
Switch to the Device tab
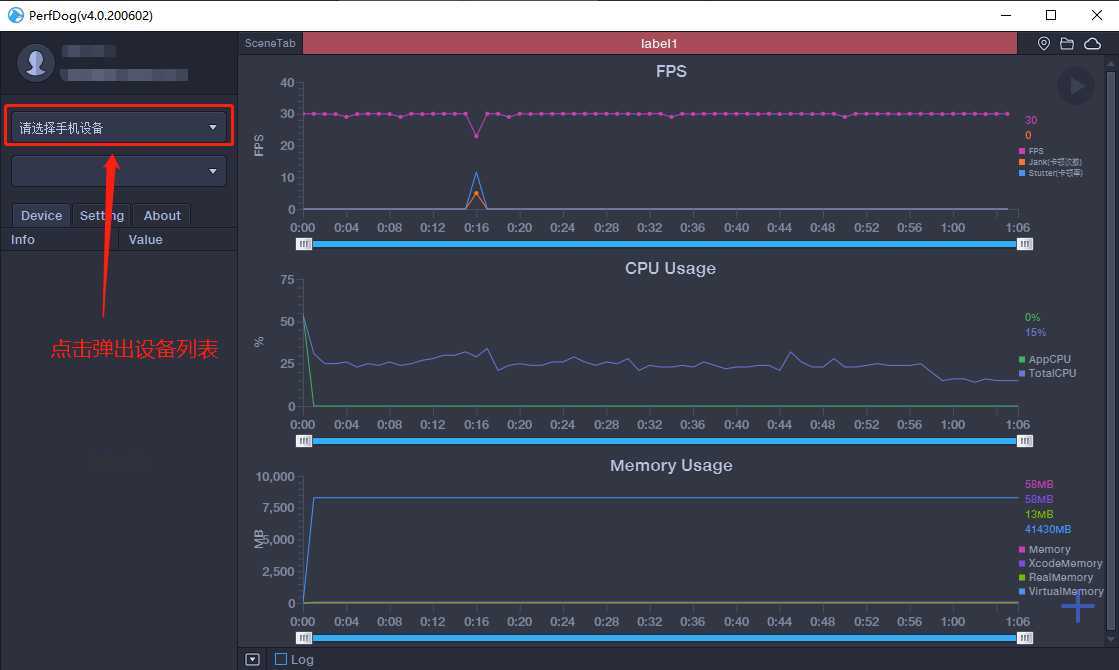pyautogui.click(x=41, y=215)
